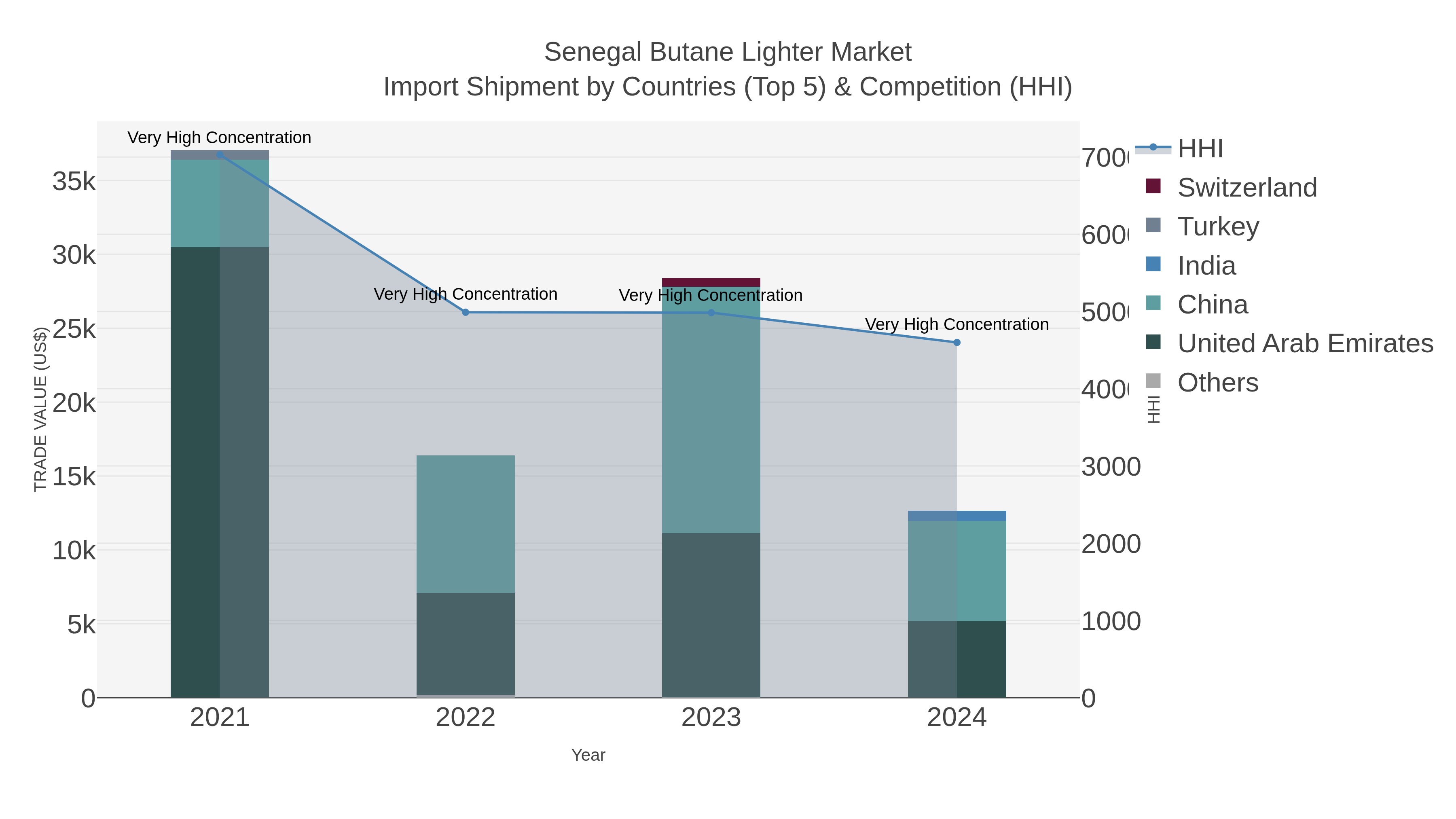Click the Turkey gray-blue legend swatch
This screenshot has height=819, width=1456.
tap(1153, 225)
